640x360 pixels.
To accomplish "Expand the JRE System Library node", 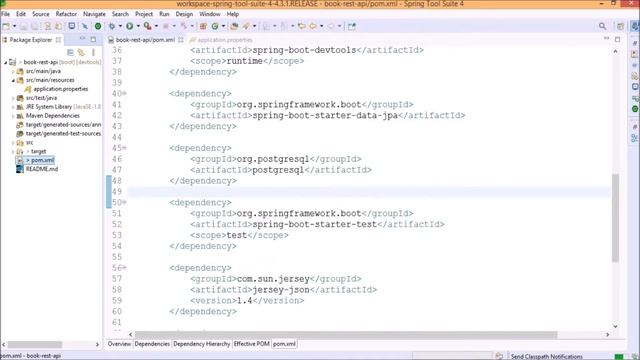I will (x=13, y=107).
